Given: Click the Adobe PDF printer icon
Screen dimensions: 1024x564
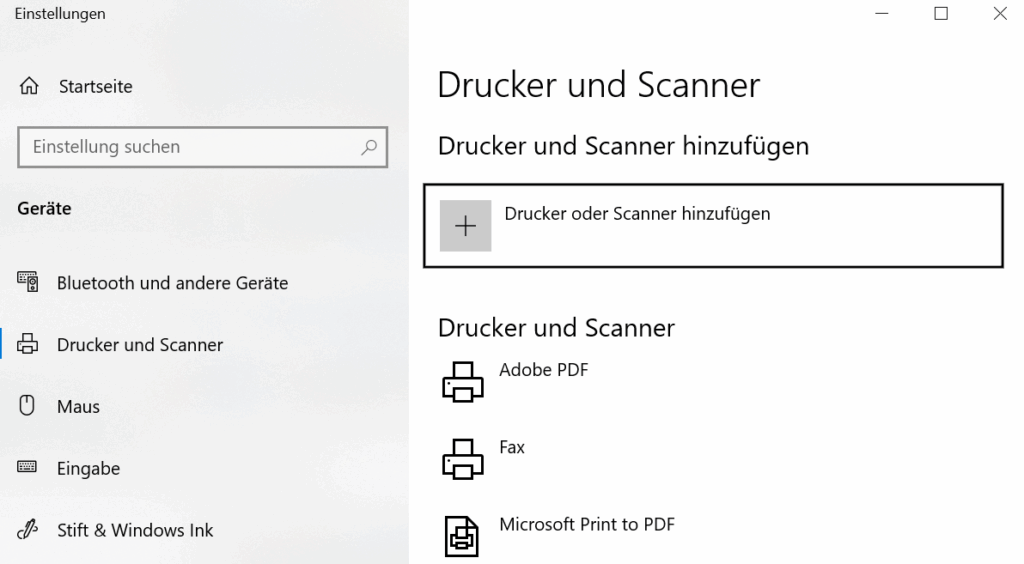Looking at the screenshot, I should coord(462,382).
